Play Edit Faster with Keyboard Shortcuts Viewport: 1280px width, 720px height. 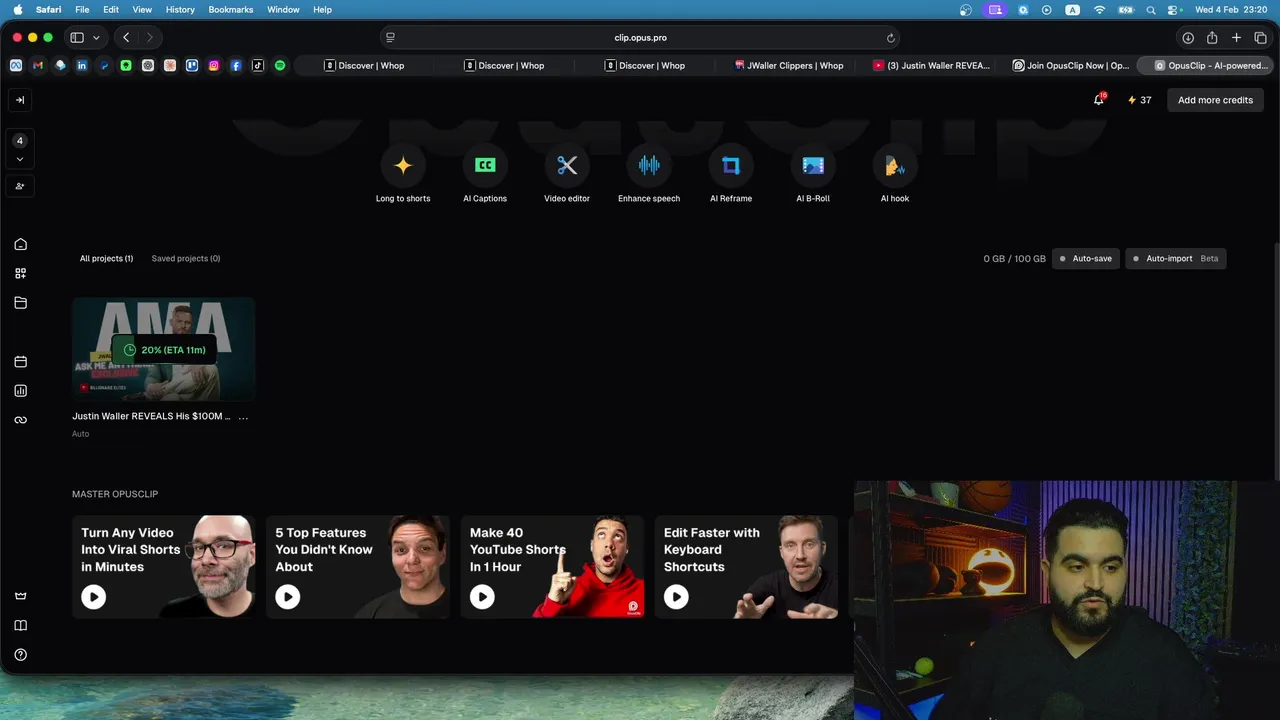[x=676, y=597]
